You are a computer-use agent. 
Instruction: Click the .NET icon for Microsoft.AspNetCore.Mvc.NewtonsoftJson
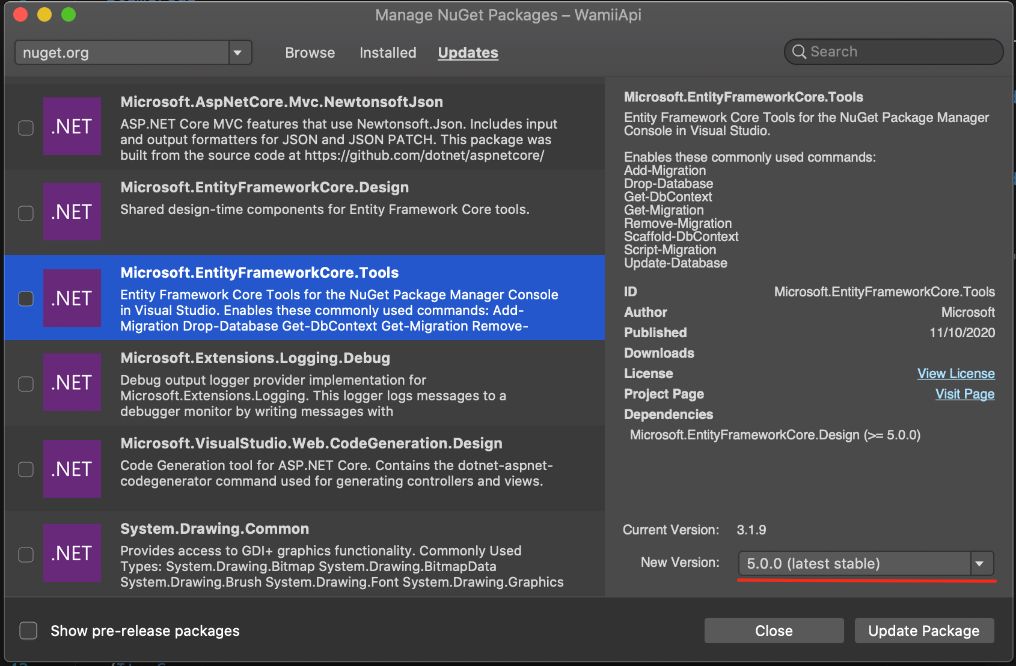72,127
